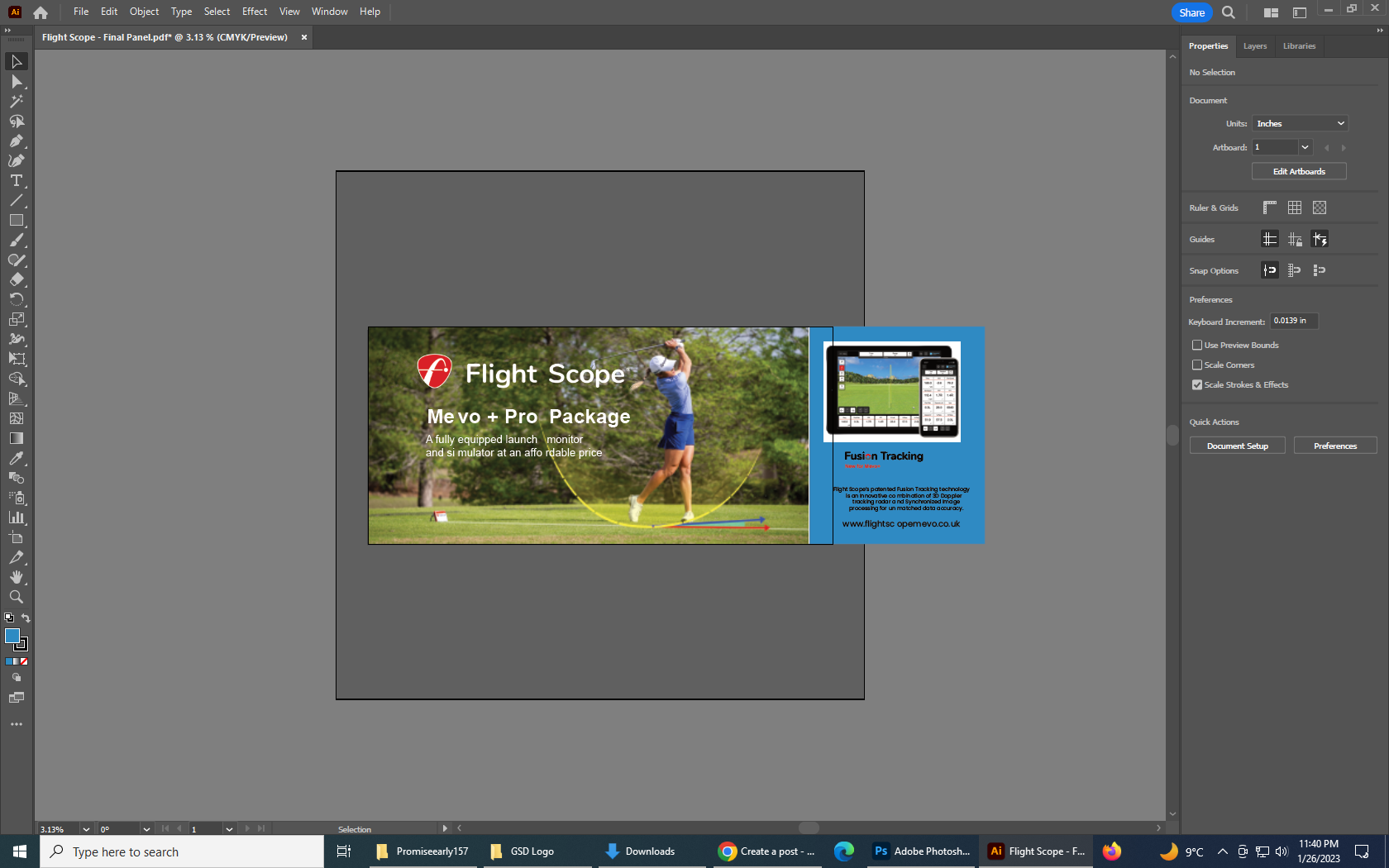Select the Eraser tool
The image size is (1389, 868).
[x=16, y=279]
